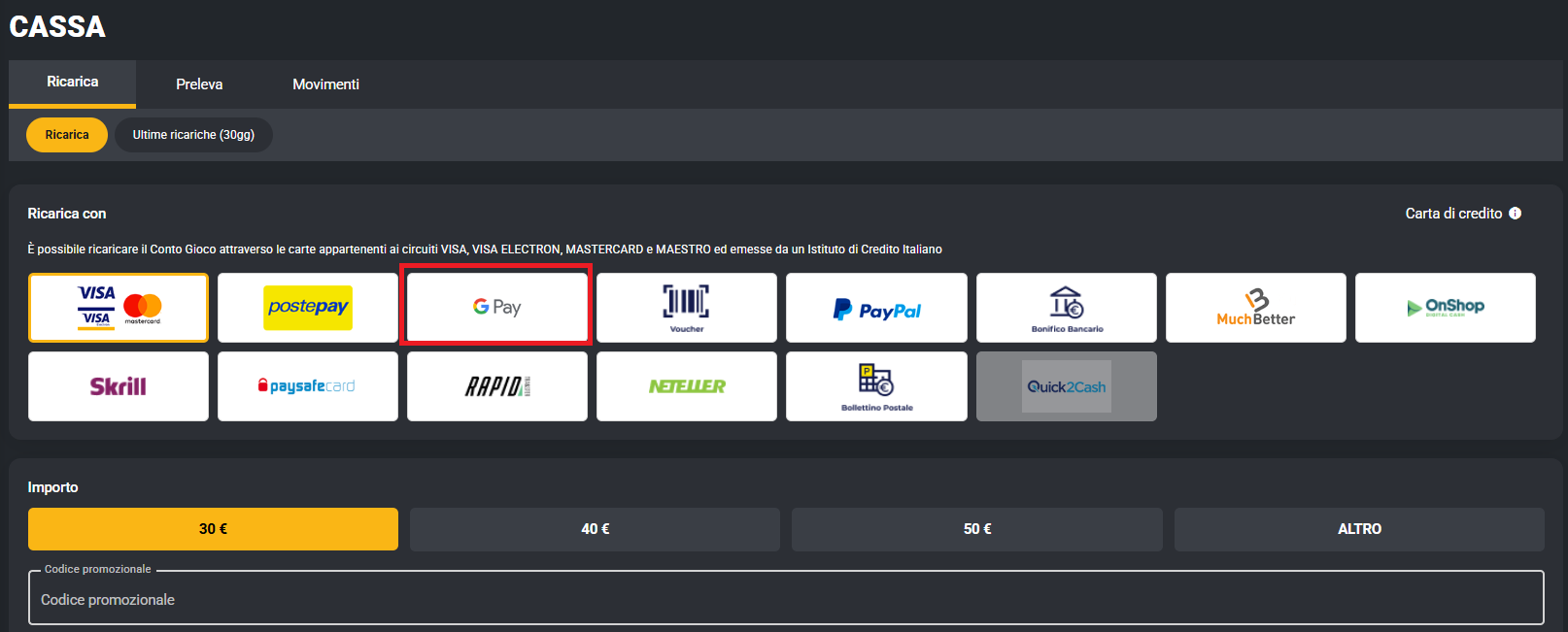Click the Carta di credito label
The image size is (1568, 632).
1453,214
